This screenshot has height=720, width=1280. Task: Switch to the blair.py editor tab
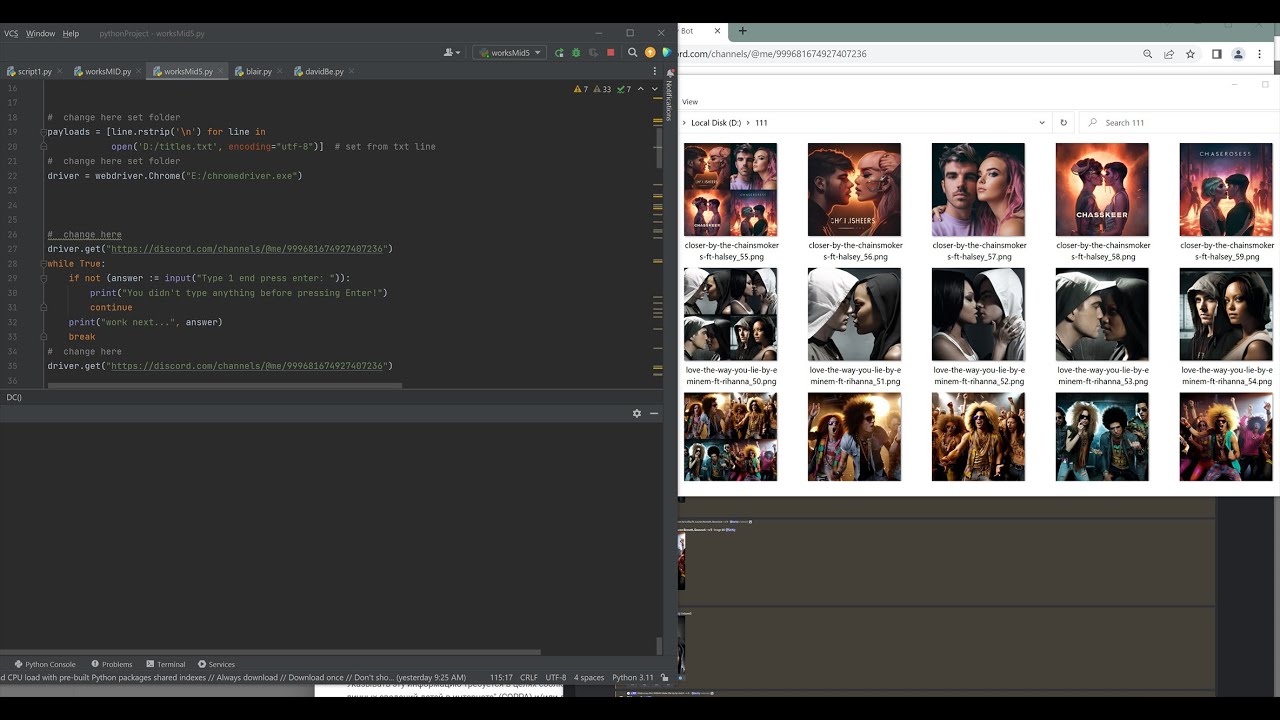[x=257, y=72]
